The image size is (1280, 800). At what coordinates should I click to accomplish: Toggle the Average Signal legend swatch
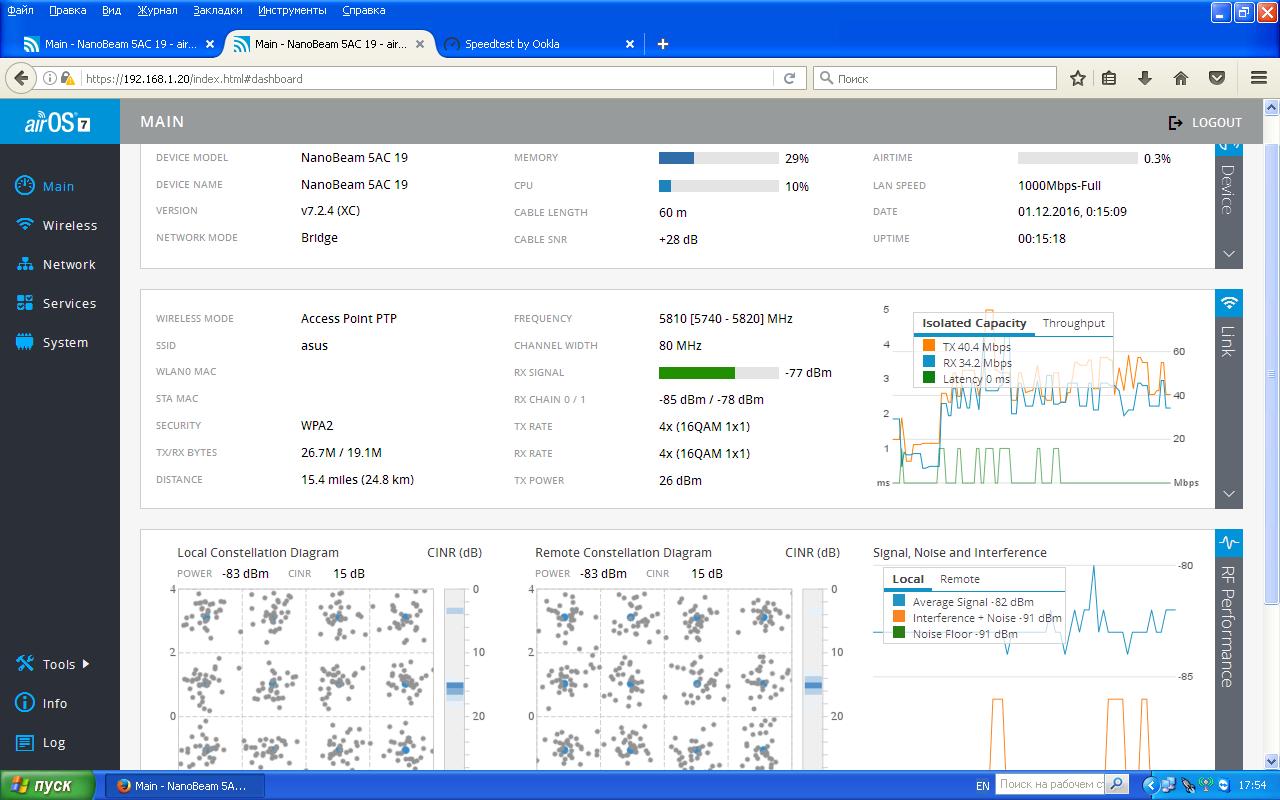[x=899, y=602]
